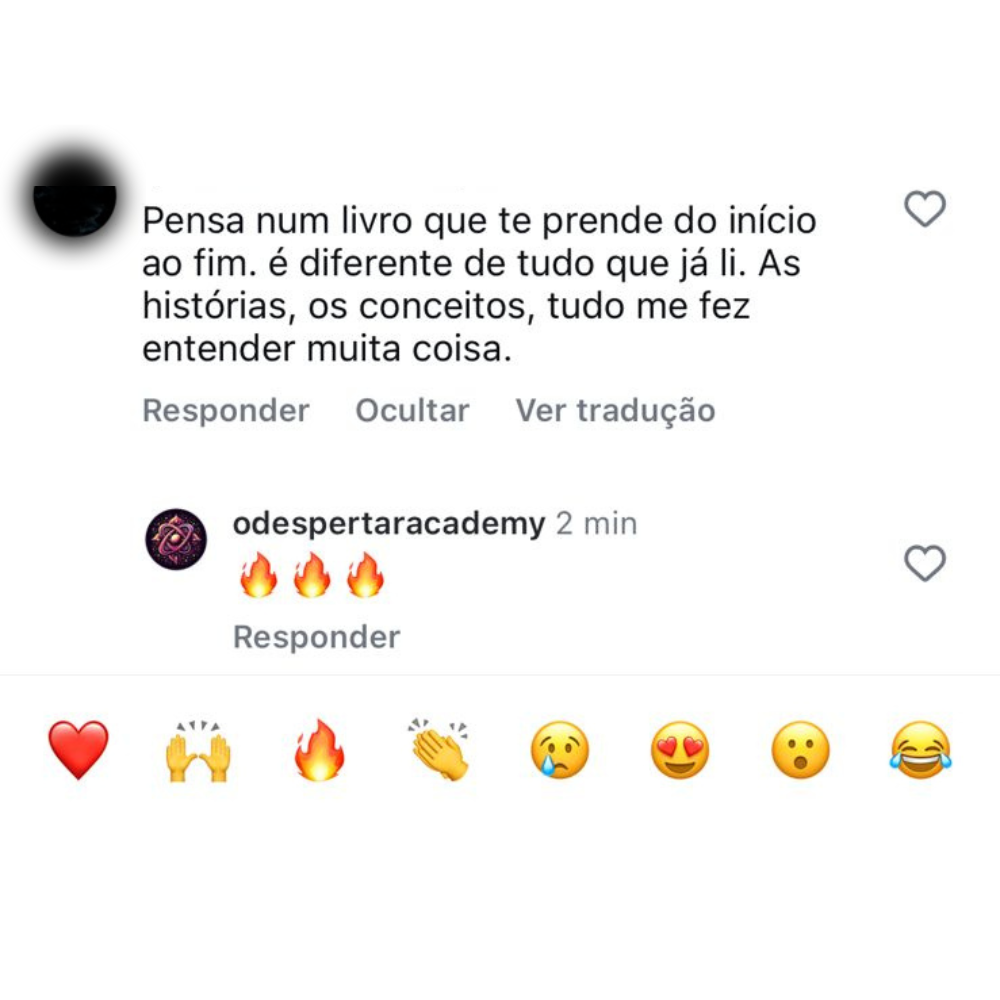Insert the heart eyes emoji
This screenshot has width=1000, height=1000.
(680, 750)
